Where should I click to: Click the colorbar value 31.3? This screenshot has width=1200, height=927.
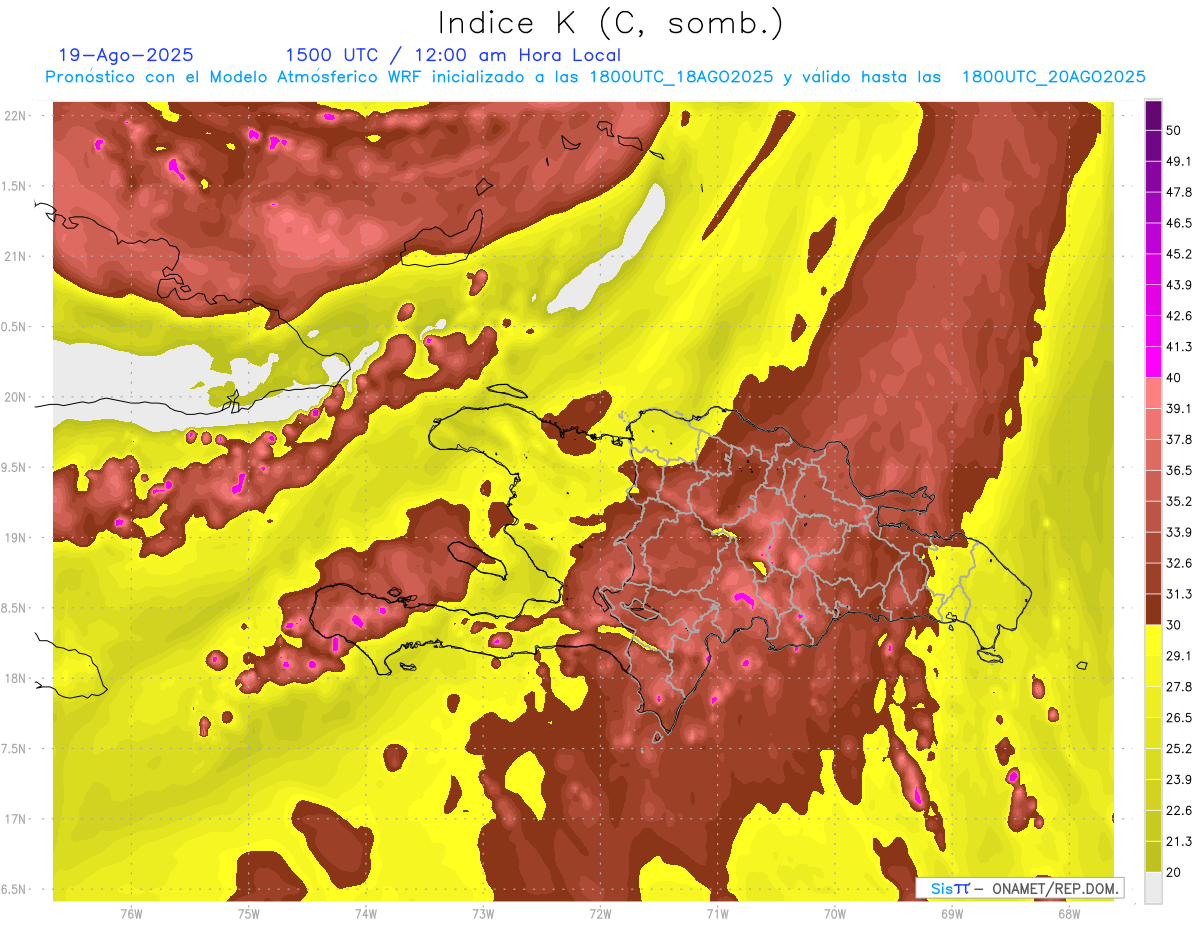(x=1179, y=594)
